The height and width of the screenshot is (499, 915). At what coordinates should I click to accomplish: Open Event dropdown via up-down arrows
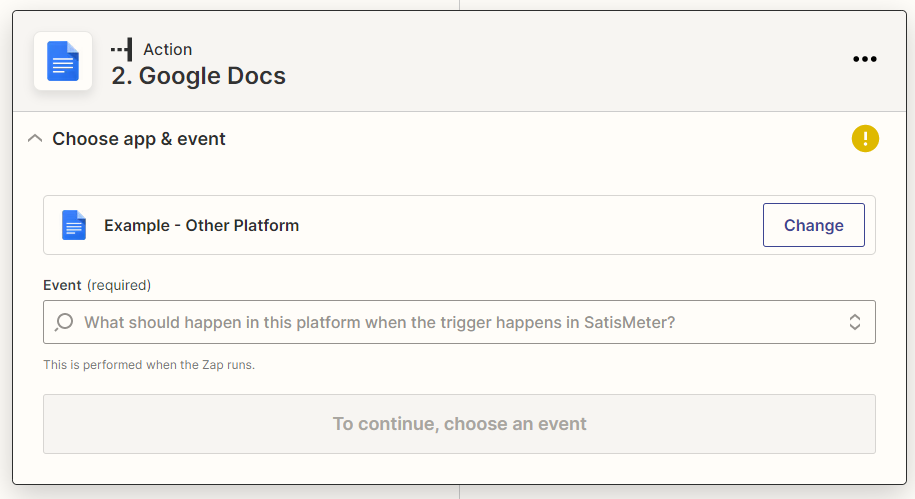point(854,322)
